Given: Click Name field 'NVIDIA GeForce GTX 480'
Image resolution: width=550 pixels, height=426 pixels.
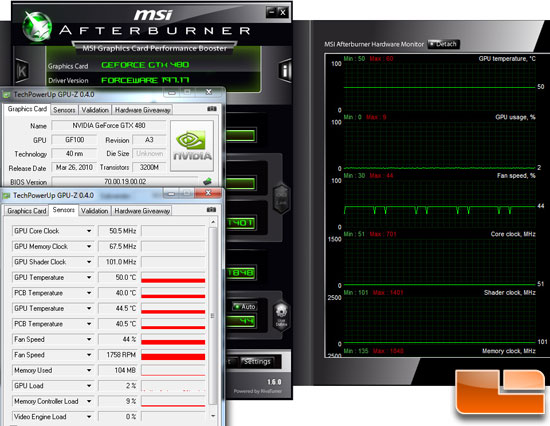Looking at the screenshot, I should tap(108, 125).
